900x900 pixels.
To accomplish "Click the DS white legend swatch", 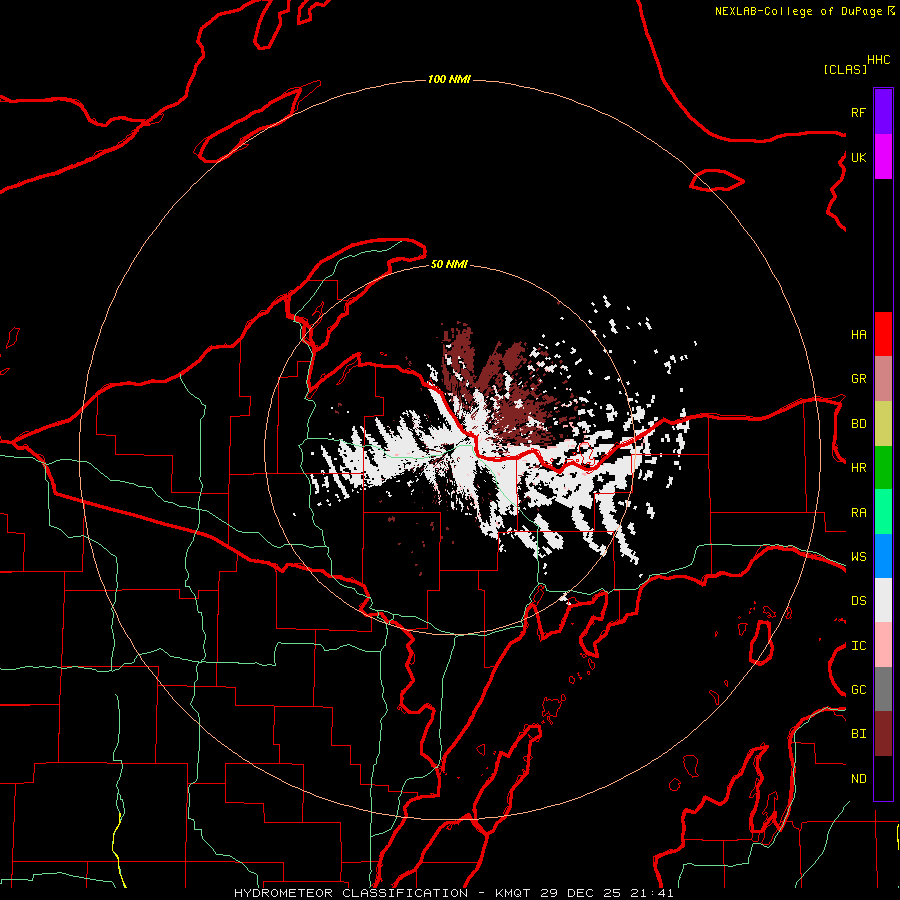I will point(883,600).
